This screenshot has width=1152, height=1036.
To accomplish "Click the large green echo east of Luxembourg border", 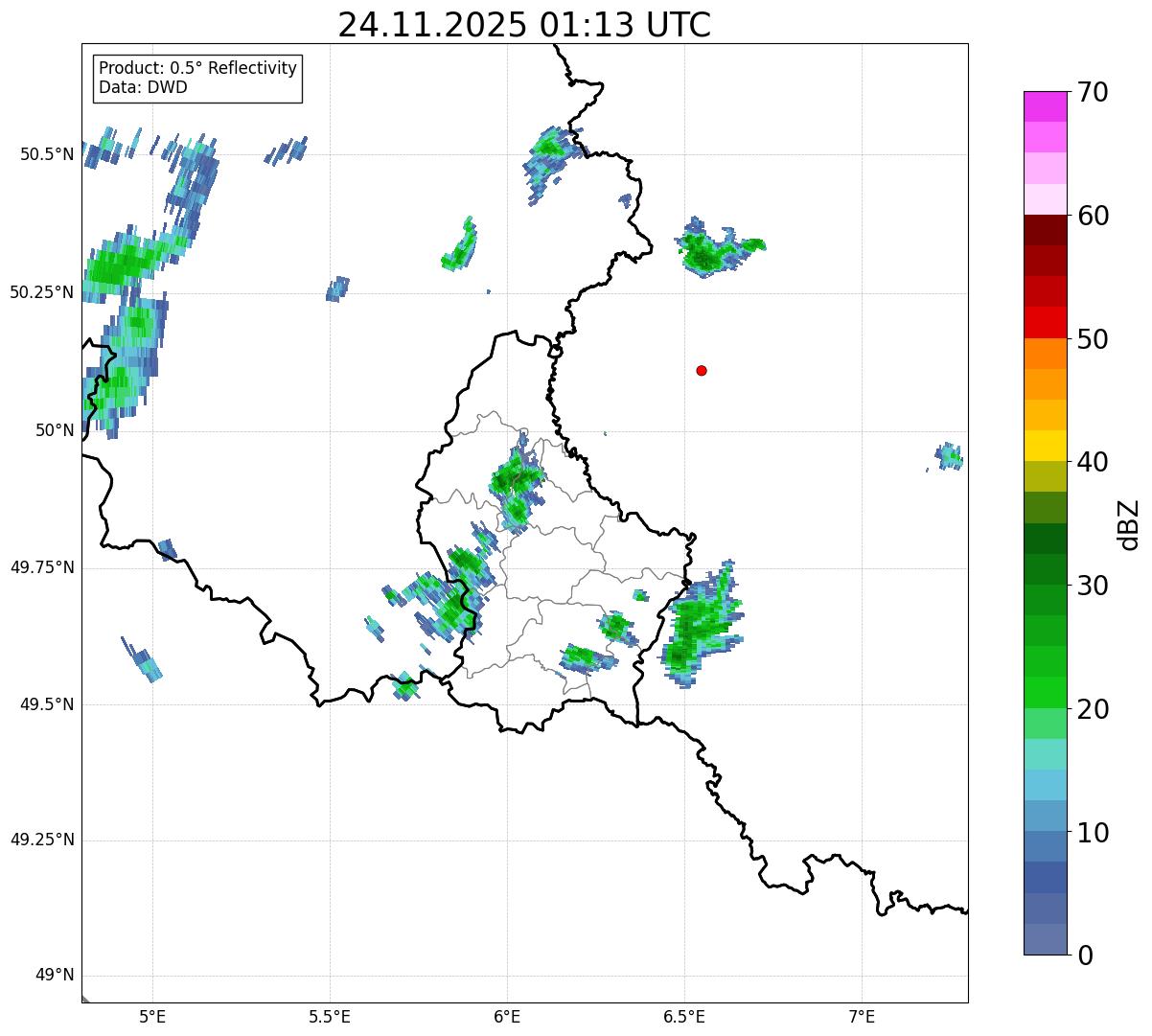I will pyautogui.click(x=701, y=625).
